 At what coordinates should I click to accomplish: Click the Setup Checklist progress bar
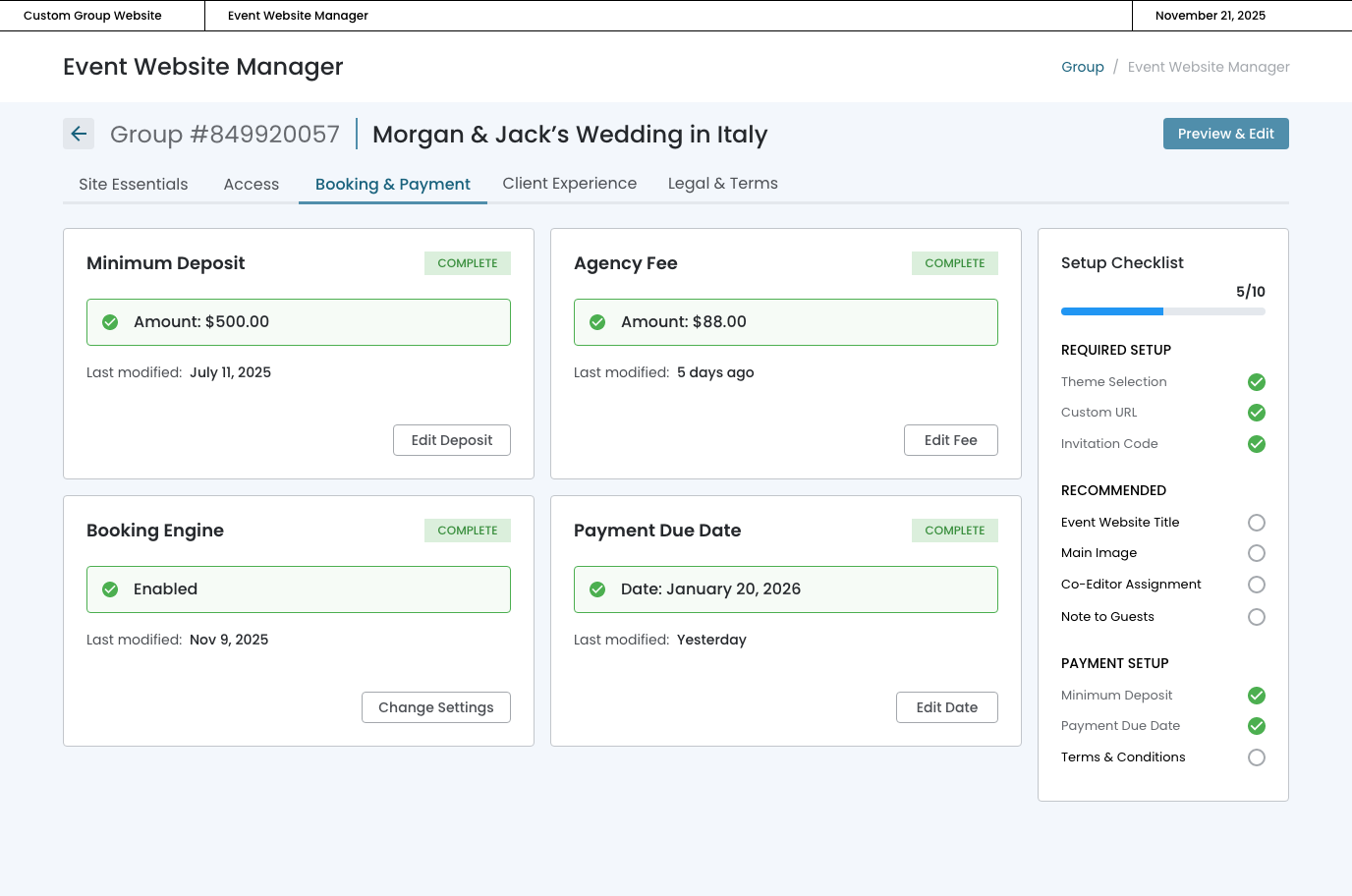(1162, 311)
